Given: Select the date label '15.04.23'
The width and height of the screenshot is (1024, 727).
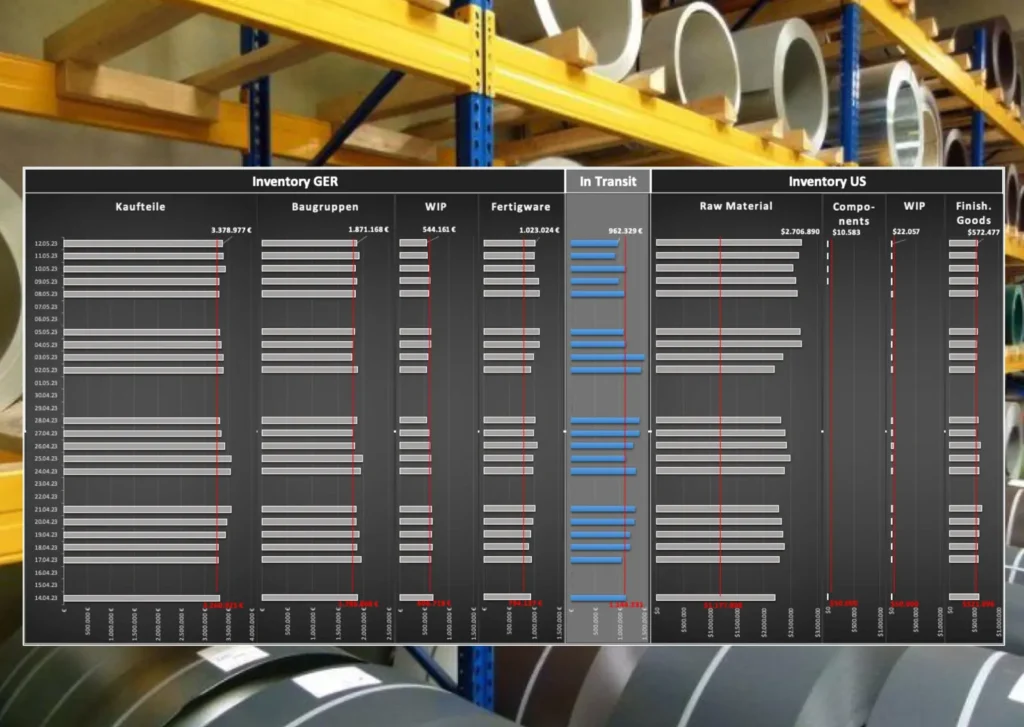Looking at the screenshot, I should (46, 585).
